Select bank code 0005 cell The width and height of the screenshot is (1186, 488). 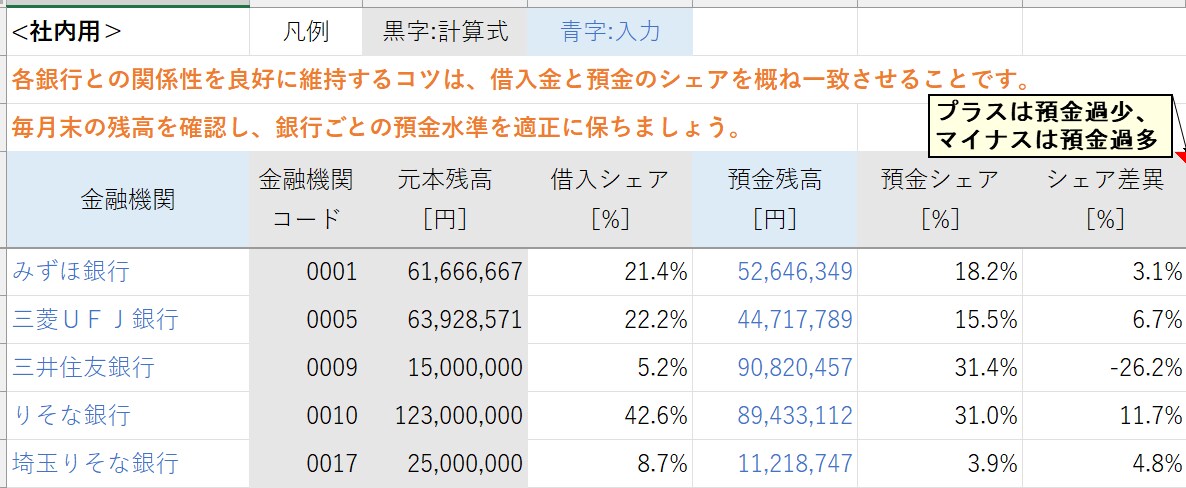[x=306, y=319]
